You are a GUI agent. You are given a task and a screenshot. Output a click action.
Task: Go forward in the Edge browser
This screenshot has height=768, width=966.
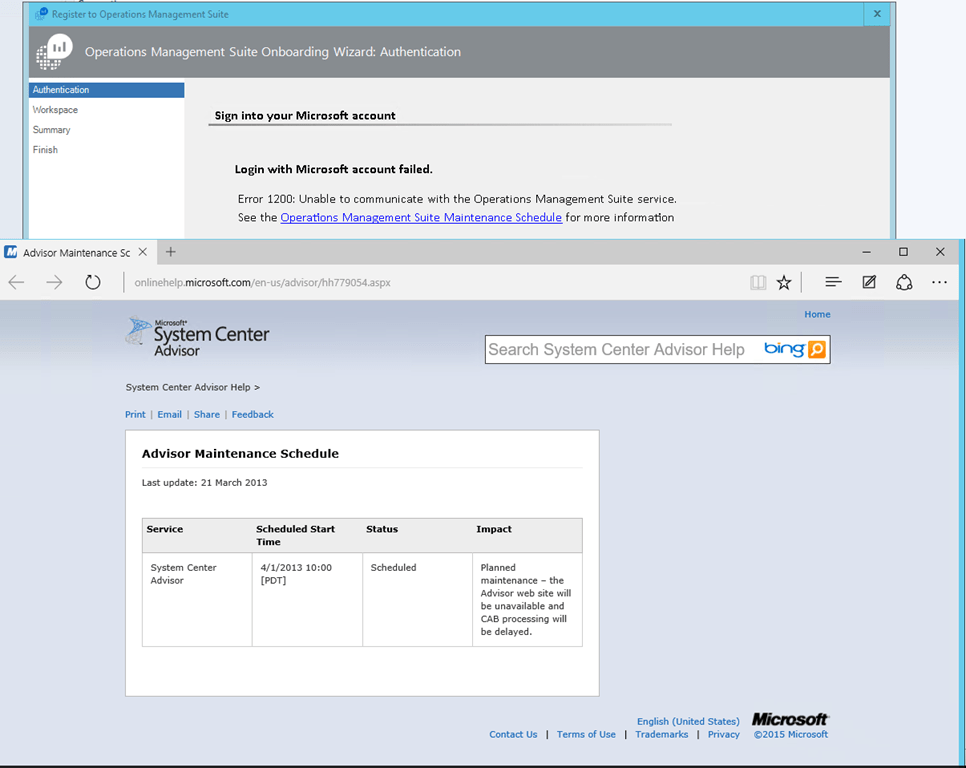54,283
